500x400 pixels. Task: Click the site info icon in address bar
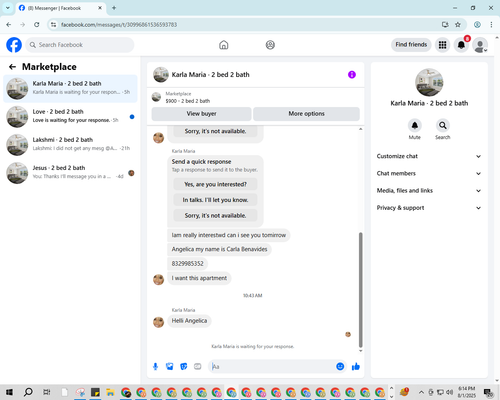(53, 25)
